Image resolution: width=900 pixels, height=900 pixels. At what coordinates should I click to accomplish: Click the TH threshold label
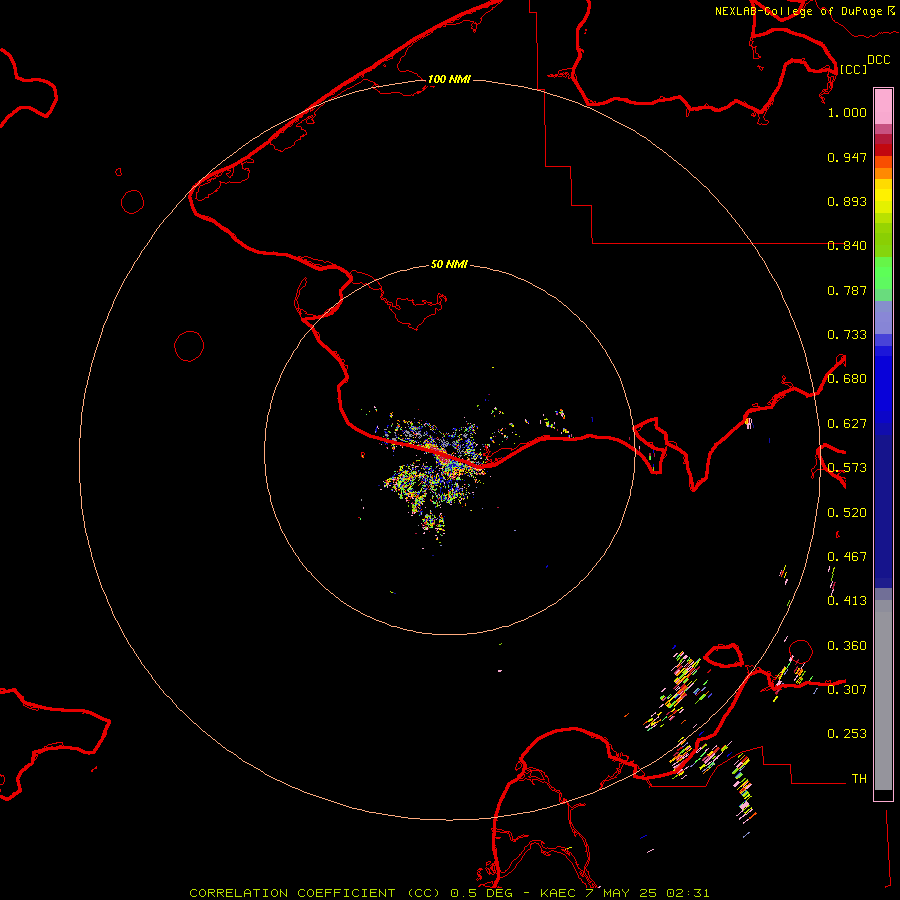(x=859, y=779)
